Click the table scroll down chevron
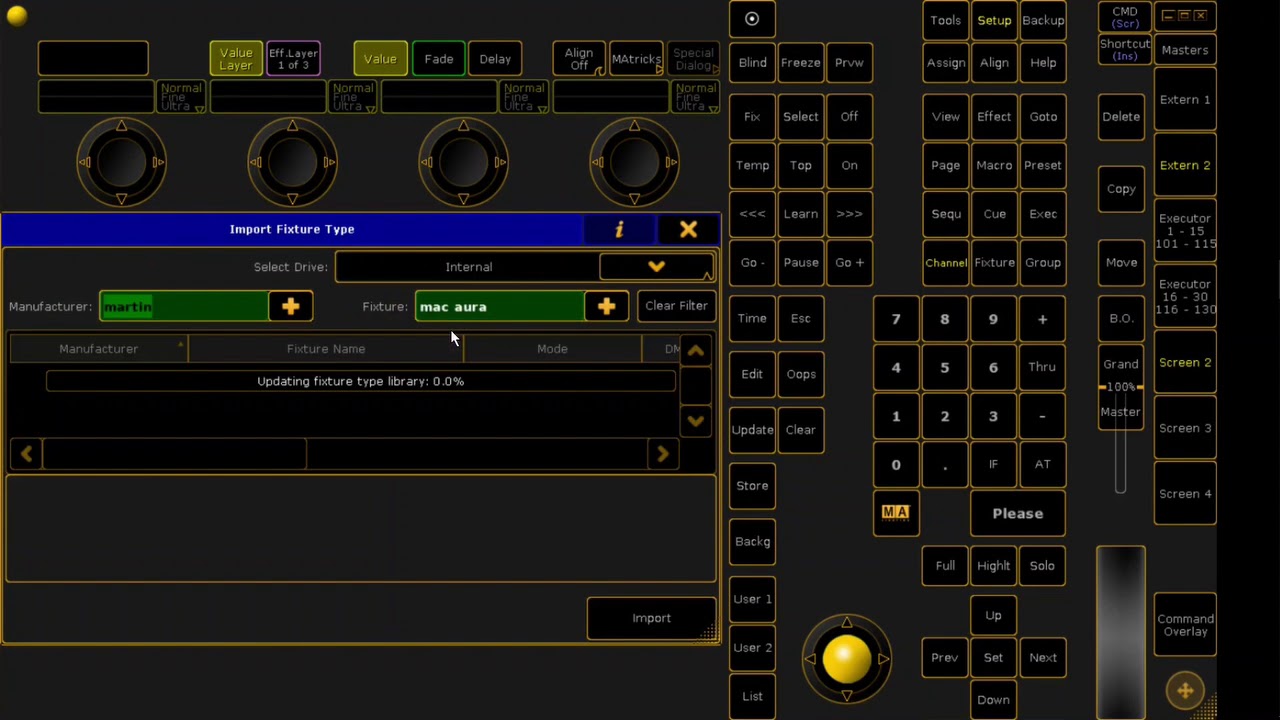Screen dimensions: 1280x720 point(695,421)
